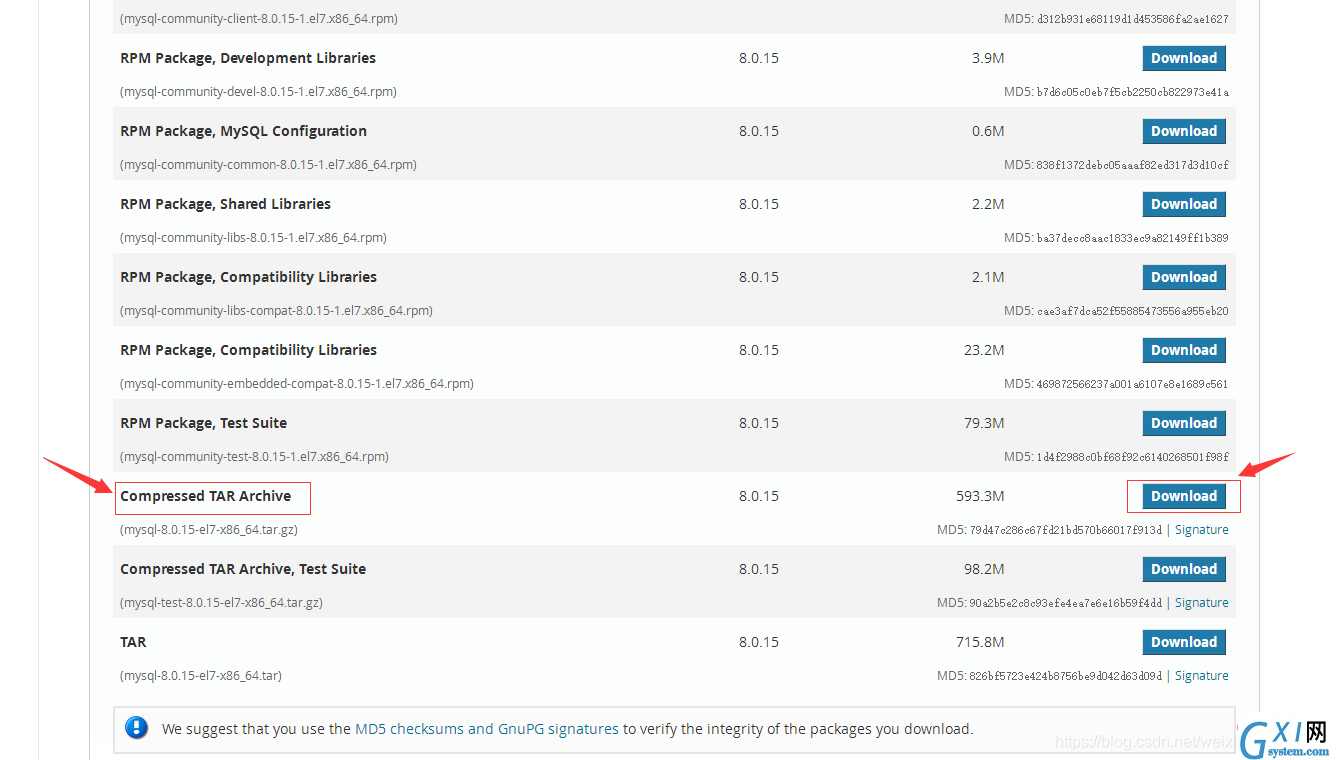The height and width of the screenshot is (760, 1336).
Task: Download the 593.3M Compressed TAR Archive
Action: (1184, 496)
